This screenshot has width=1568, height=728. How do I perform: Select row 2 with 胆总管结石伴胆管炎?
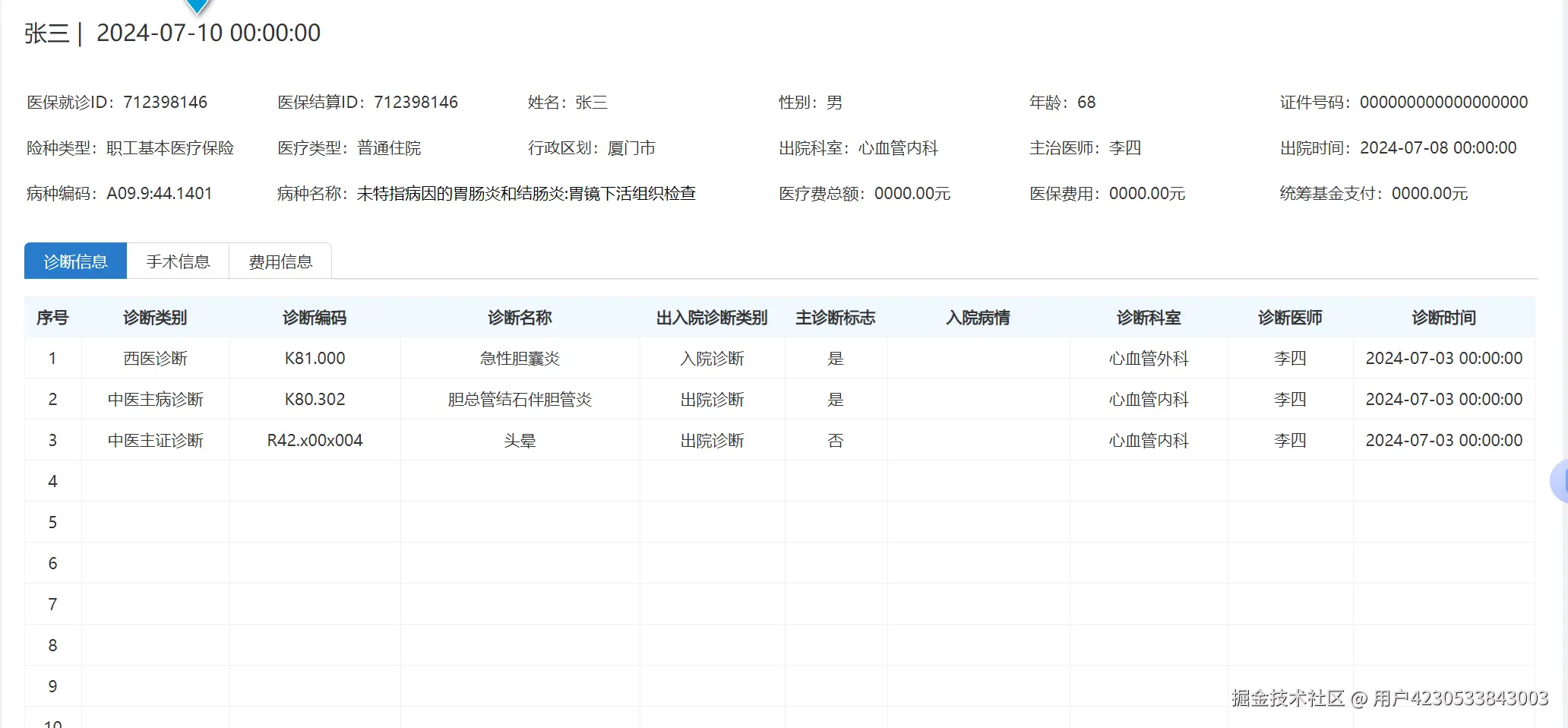click(520, 399)
